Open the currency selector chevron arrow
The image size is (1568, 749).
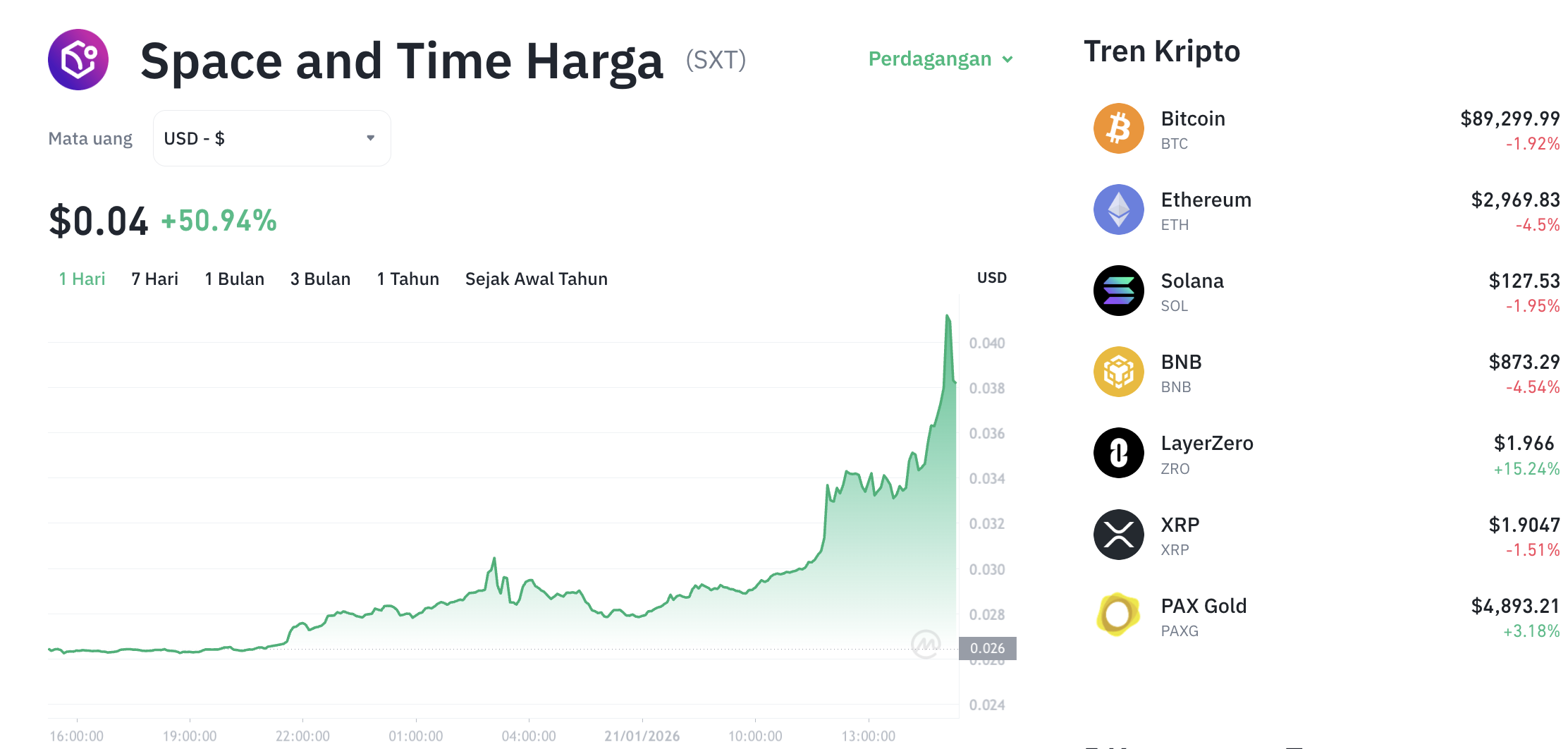tap(372, 138)
